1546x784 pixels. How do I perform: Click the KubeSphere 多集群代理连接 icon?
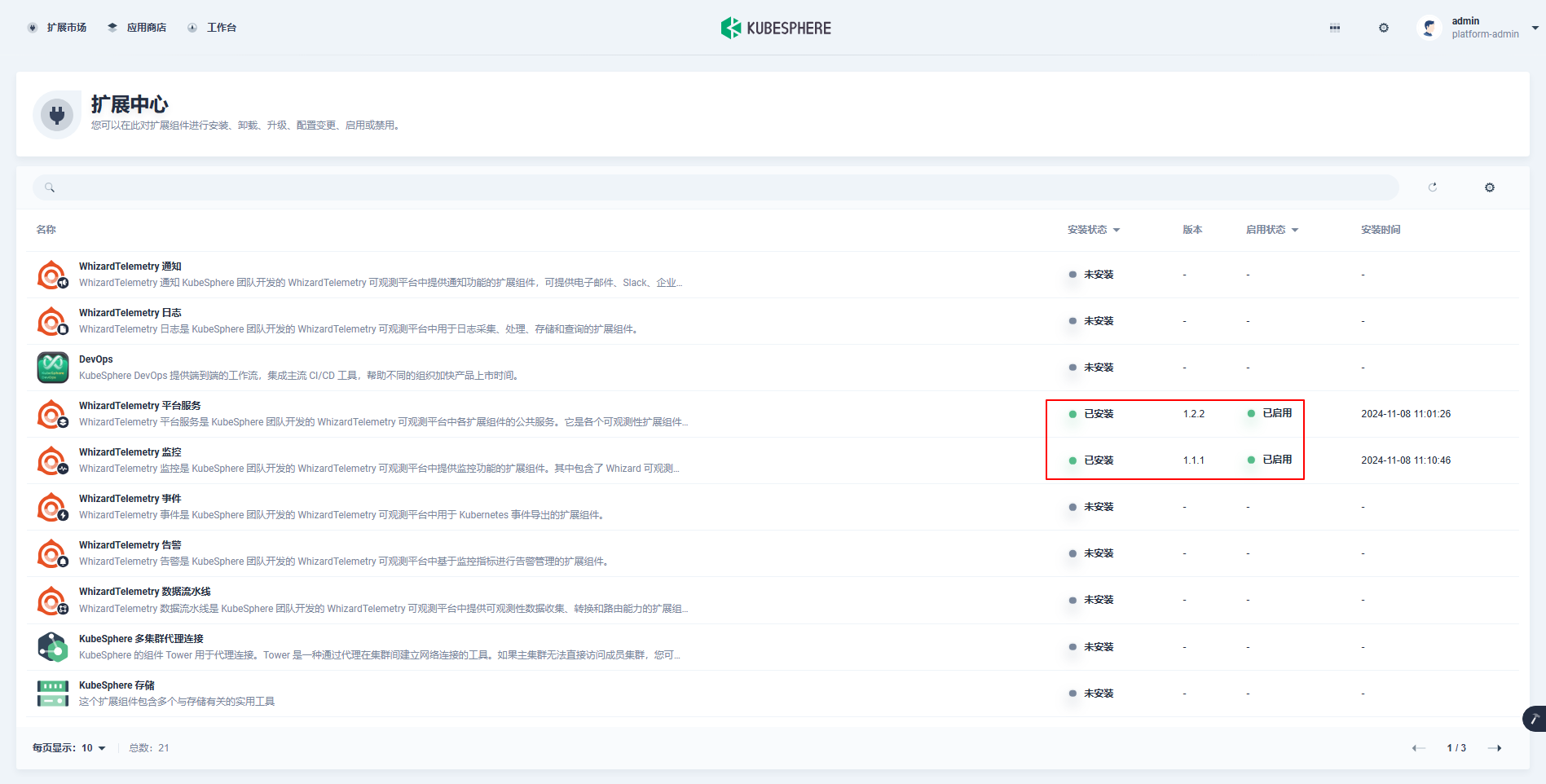53,647
